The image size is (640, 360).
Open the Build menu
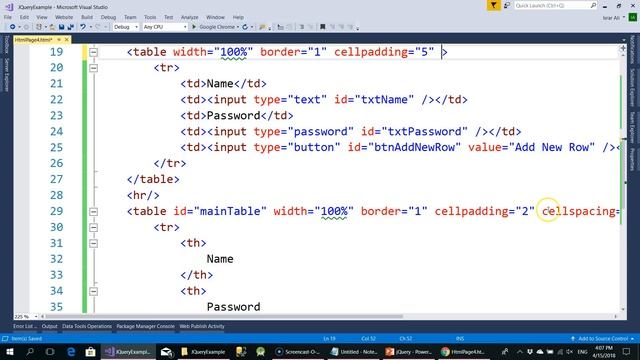click(87, 17)
